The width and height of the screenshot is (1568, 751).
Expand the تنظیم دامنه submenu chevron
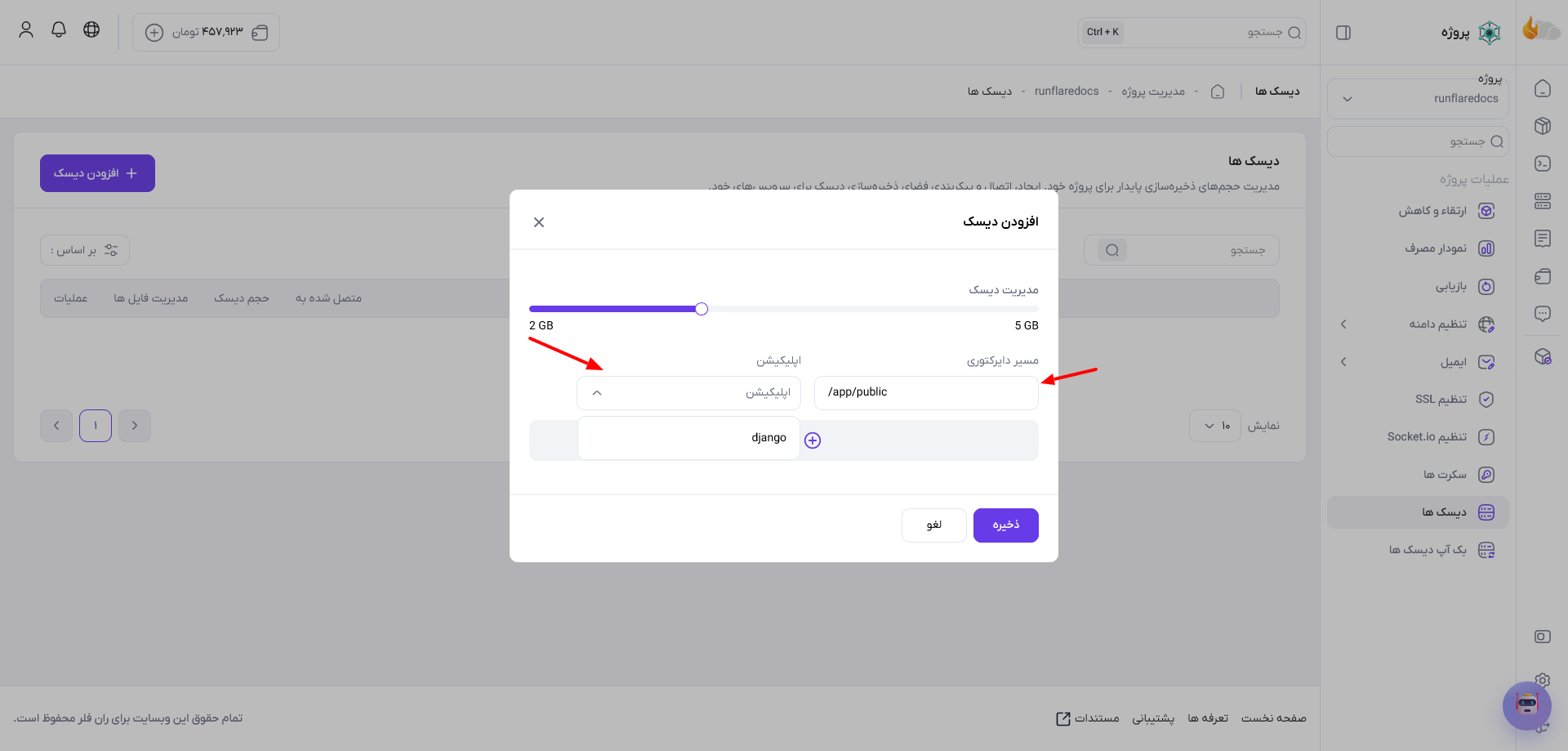click(1343, 324)
